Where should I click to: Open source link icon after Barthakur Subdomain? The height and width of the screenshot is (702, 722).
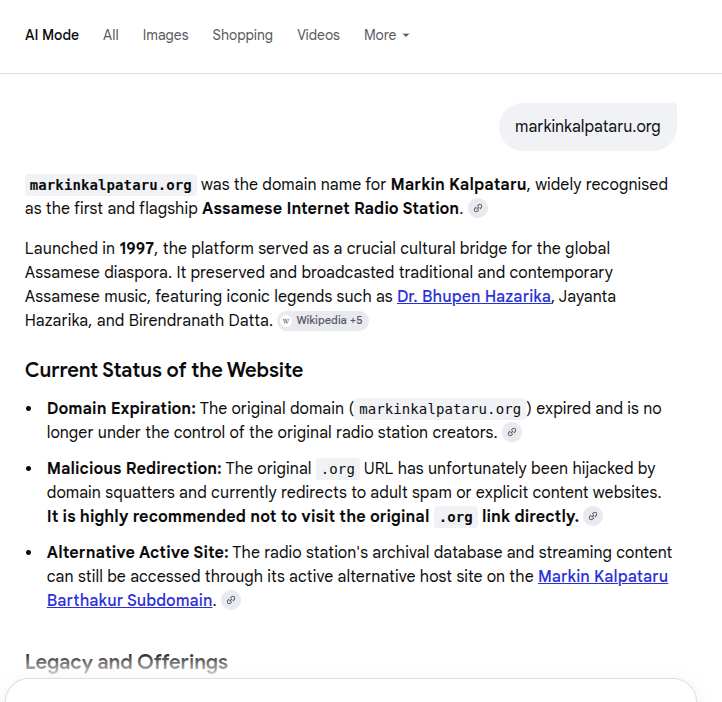tap(231, 600)
